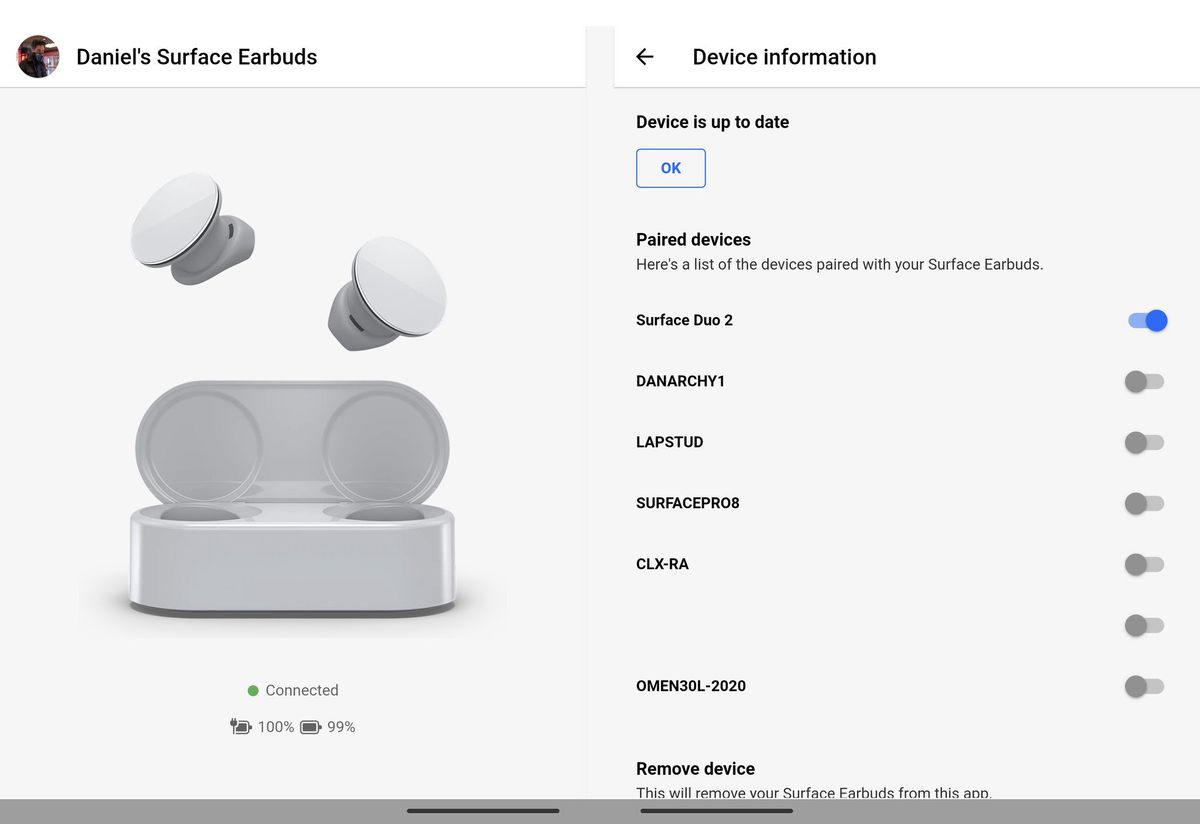This screenshot has width=1200, height=824.
Task: Tap the right screen navigation gesture bar
Action: click(x=717, y=811)
